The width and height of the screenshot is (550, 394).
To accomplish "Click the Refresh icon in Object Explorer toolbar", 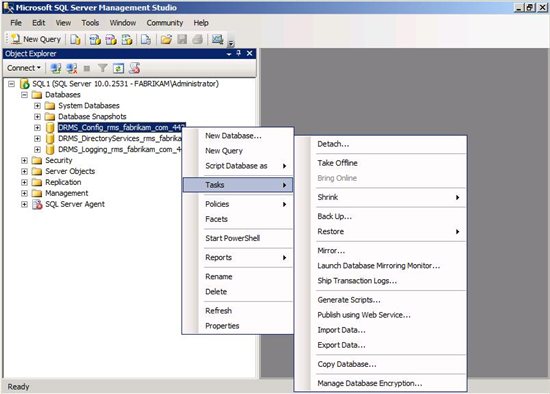I will click(118, 68).
